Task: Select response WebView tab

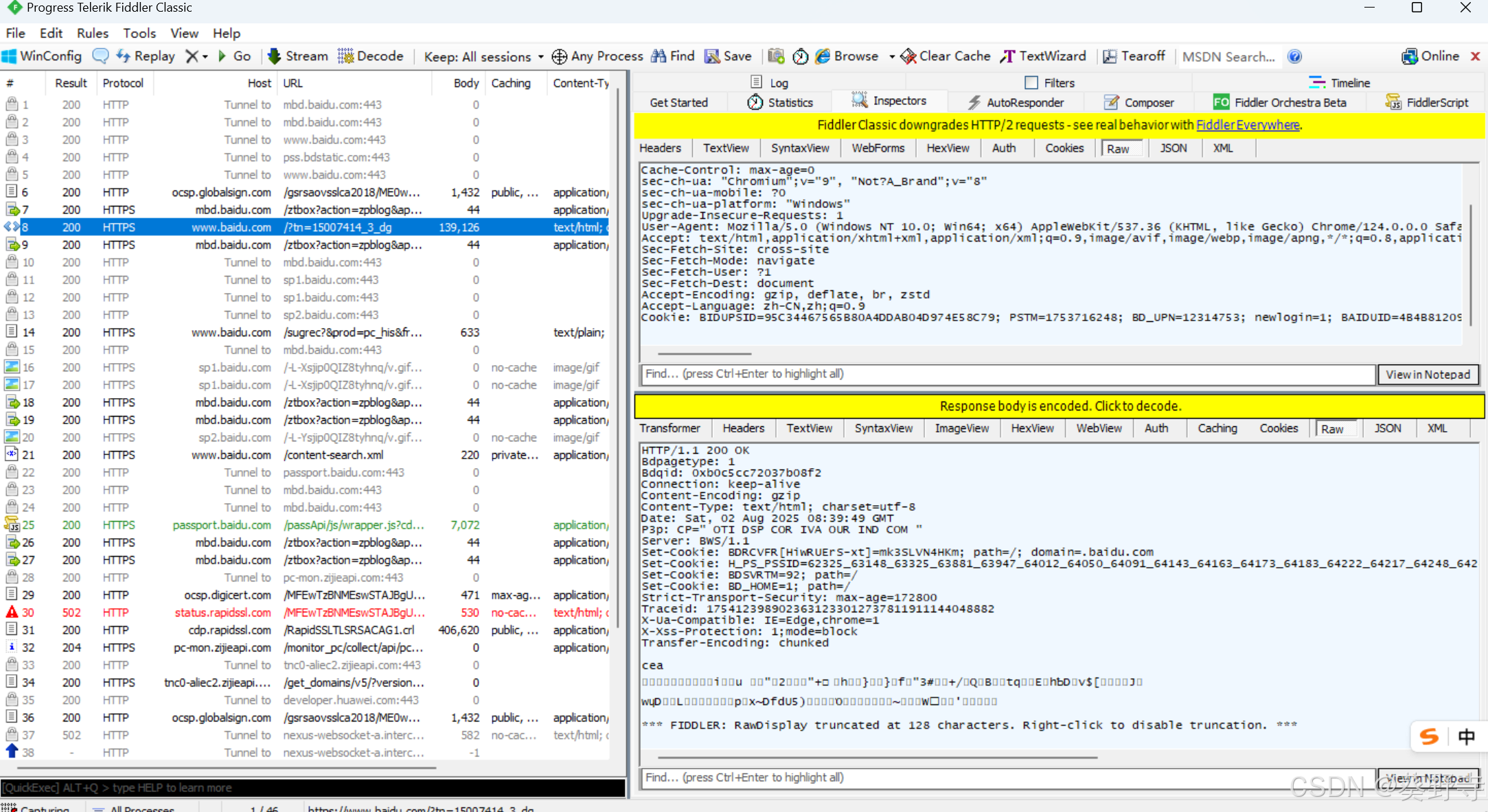Action: coord(1099,428)
